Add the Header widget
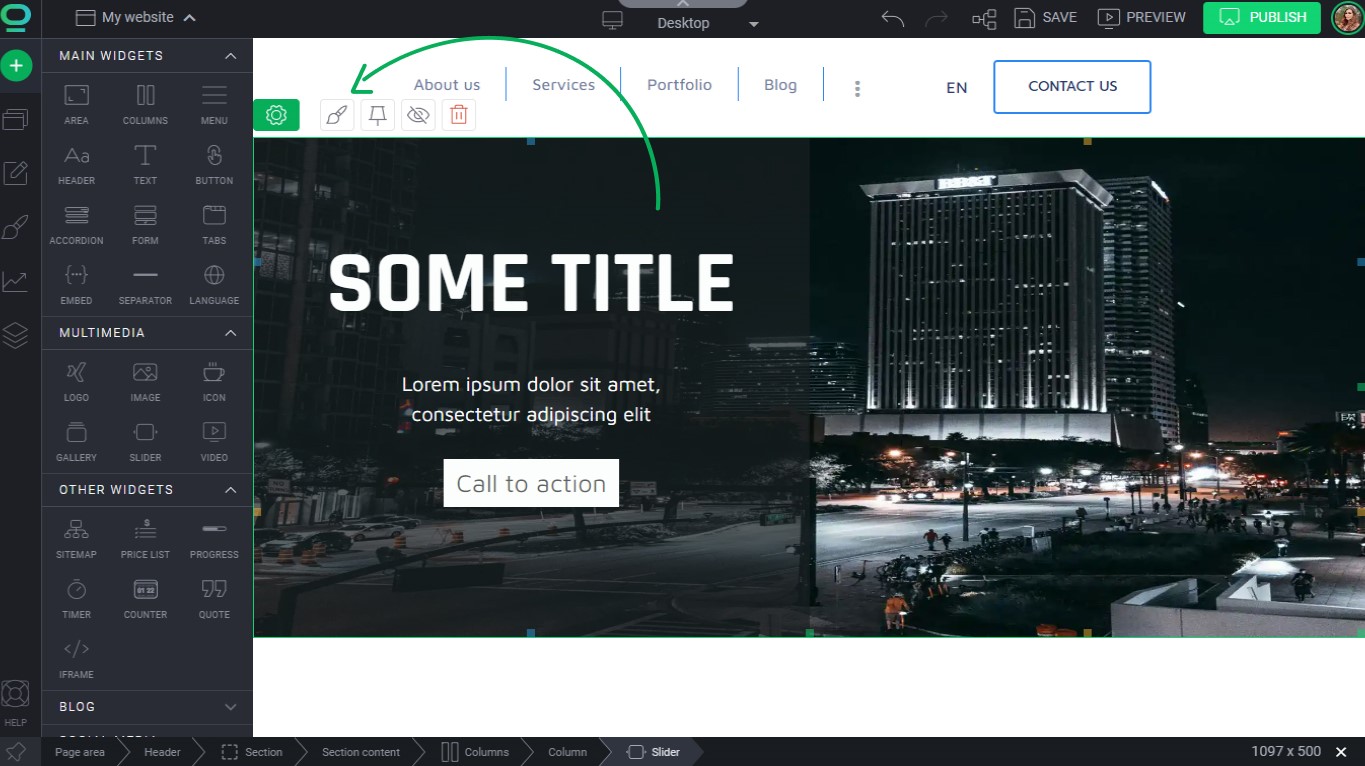 tap(76, 164)
